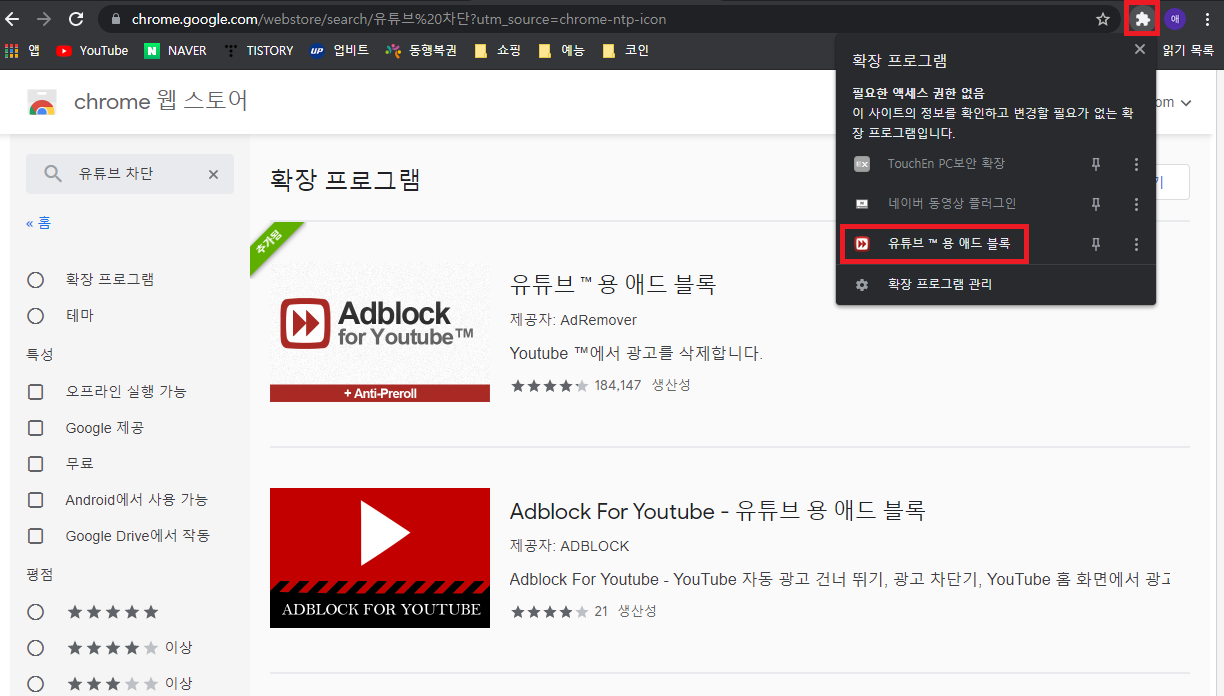Open the 유튜브 ™ 용 애드 블록 result title
The width and height of the screenshot is (1224, 696).
coord(613,284)
